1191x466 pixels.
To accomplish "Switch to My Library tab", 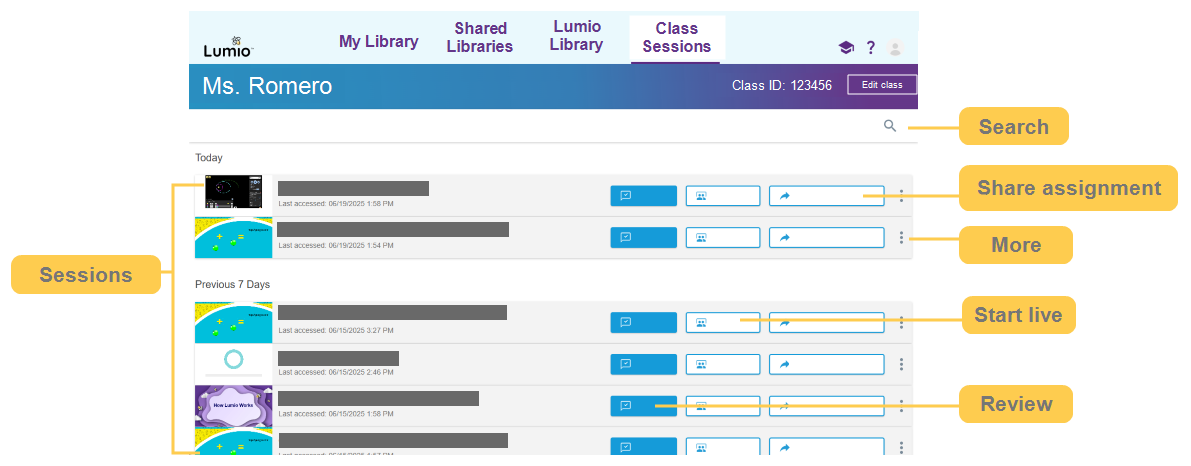I will pyautogui.click(x=378, y=42).
